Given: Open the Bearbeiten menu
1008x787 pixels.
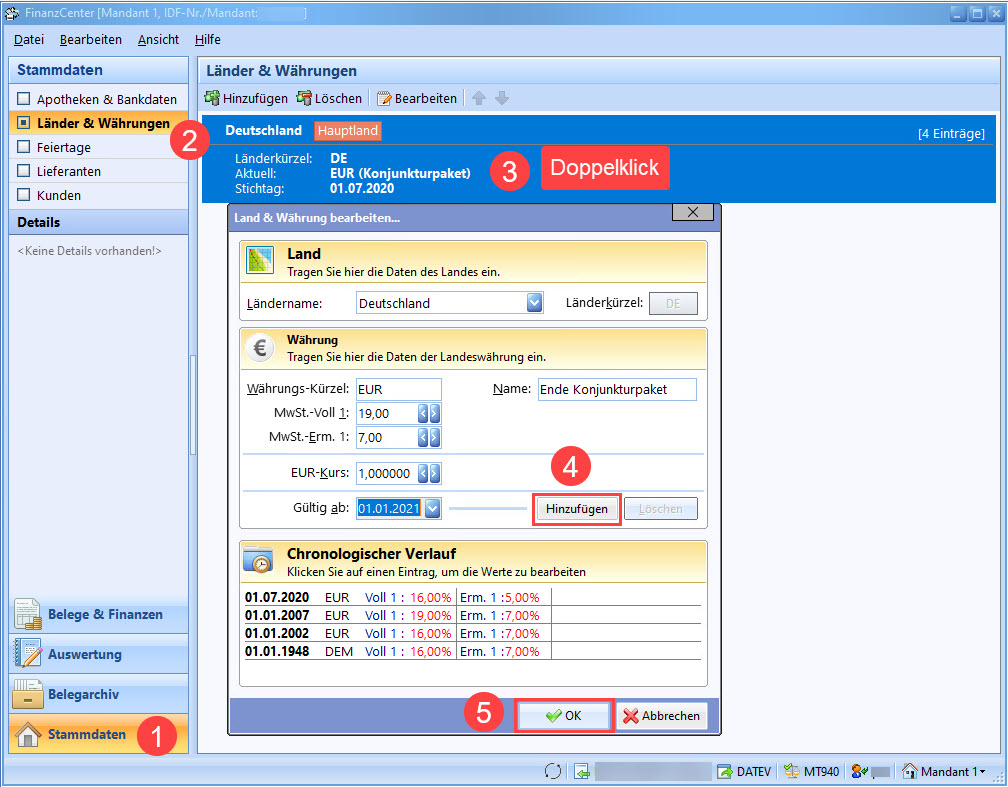Looking at the screenshot, I should coord(90,40).
